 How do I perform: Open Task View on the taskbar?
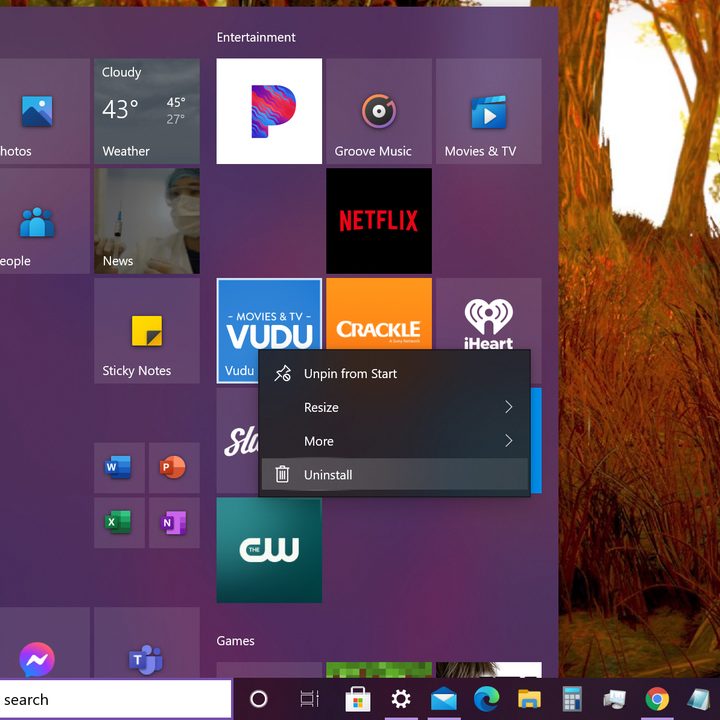(309, 699)
